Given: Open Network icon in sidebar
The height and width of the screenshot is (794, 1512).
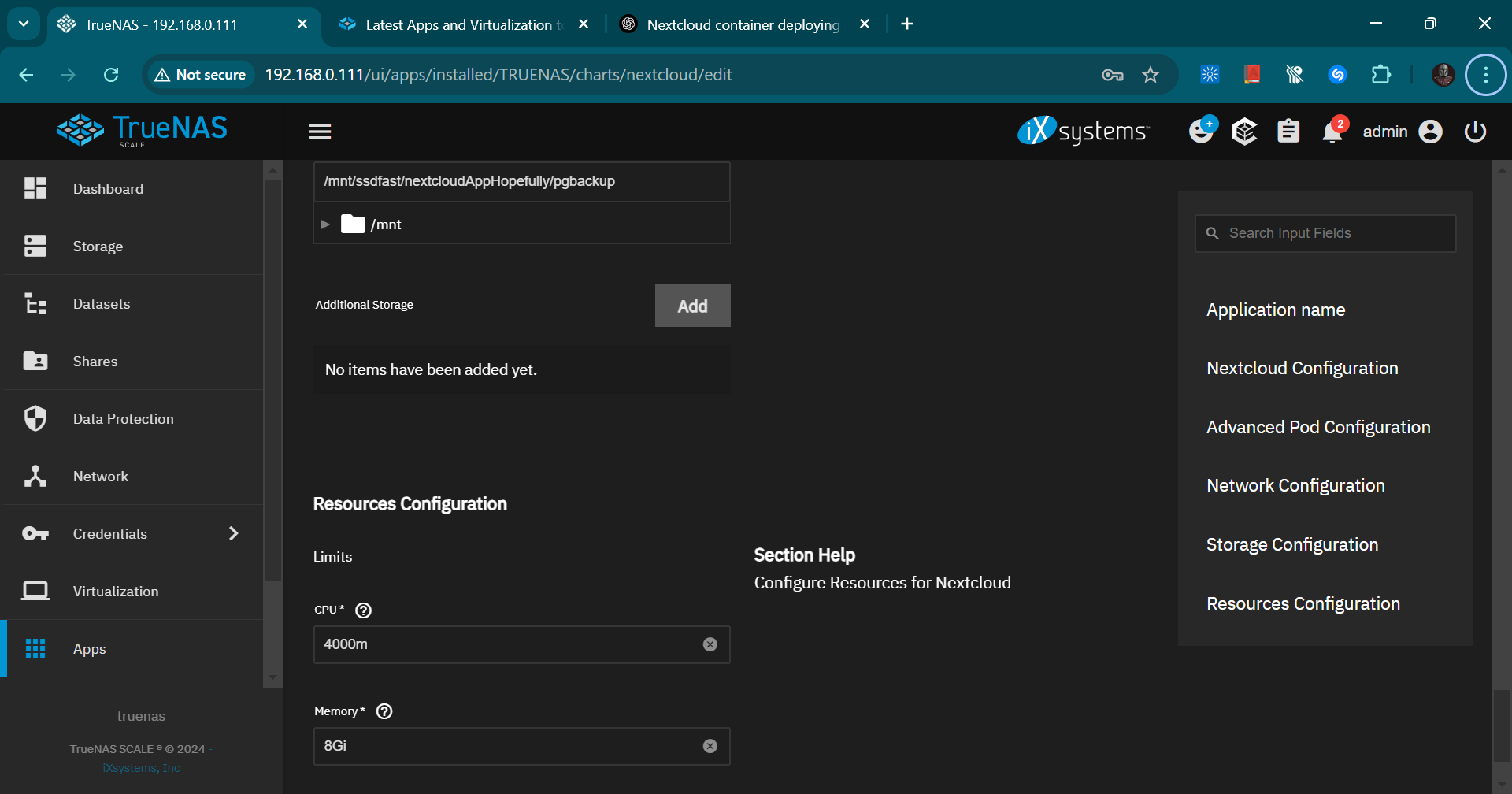Looking at the screenshot, I should (x=35, y=476).
